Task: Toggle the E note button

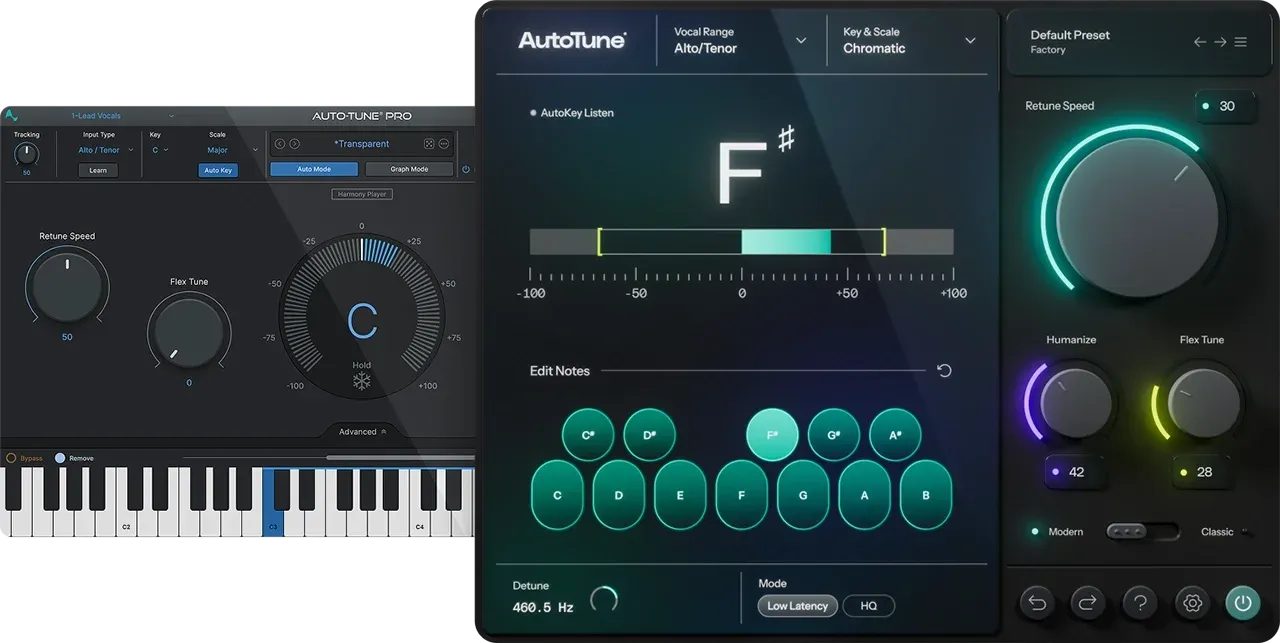Action: 680,495
